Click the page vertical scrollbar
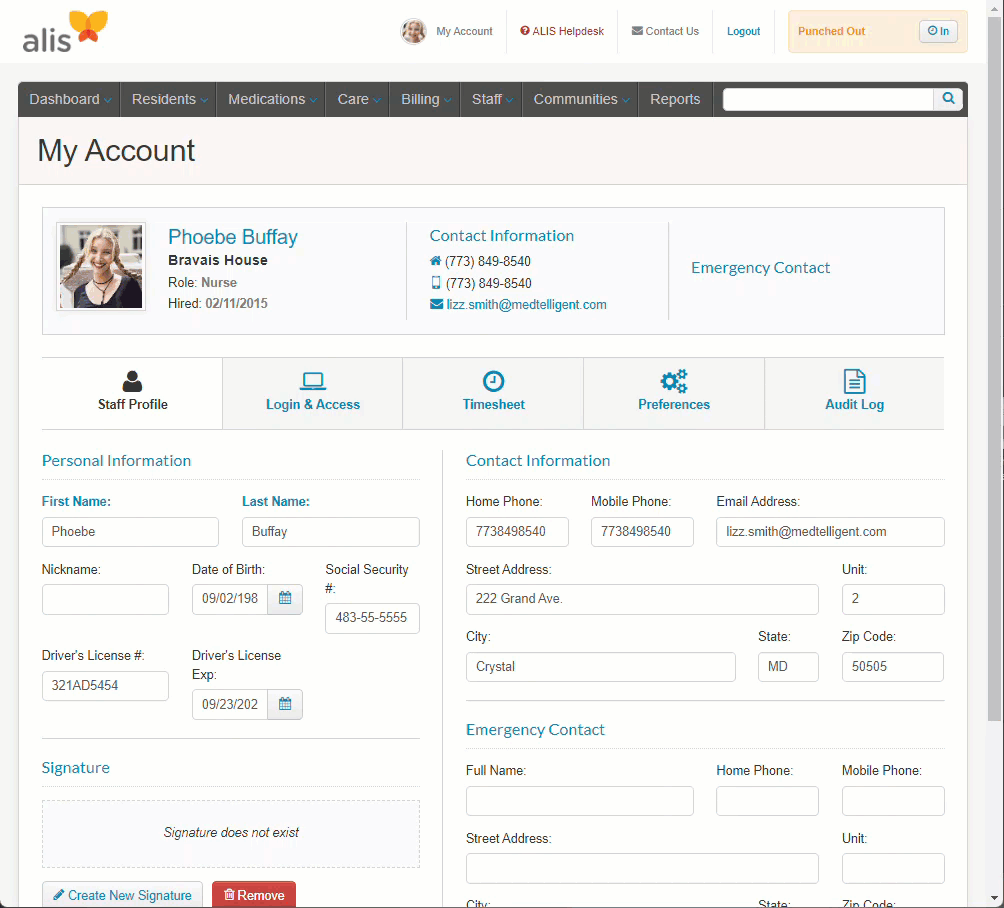The height and width of the screenshot is (908, 1004). pos(994,400)
